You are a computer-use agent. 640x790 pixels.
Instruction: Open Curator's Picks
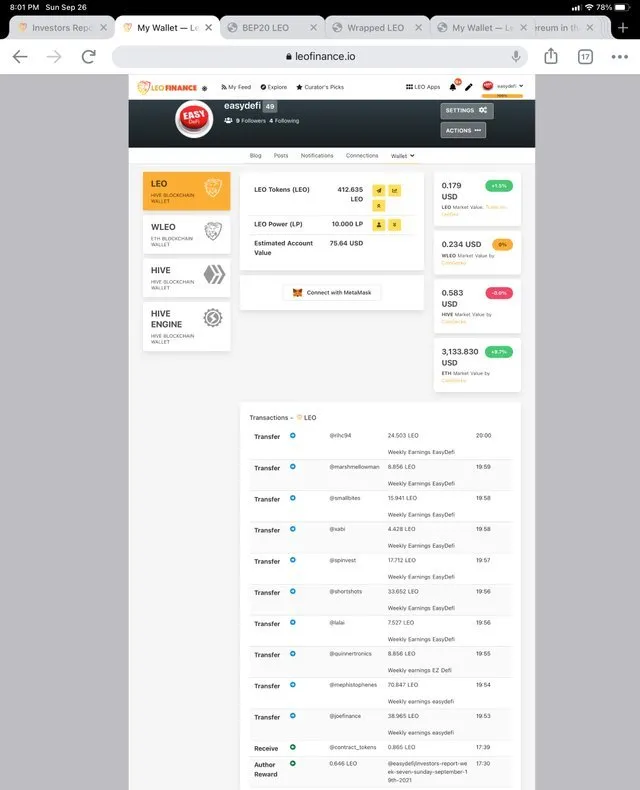coord(320,87)
